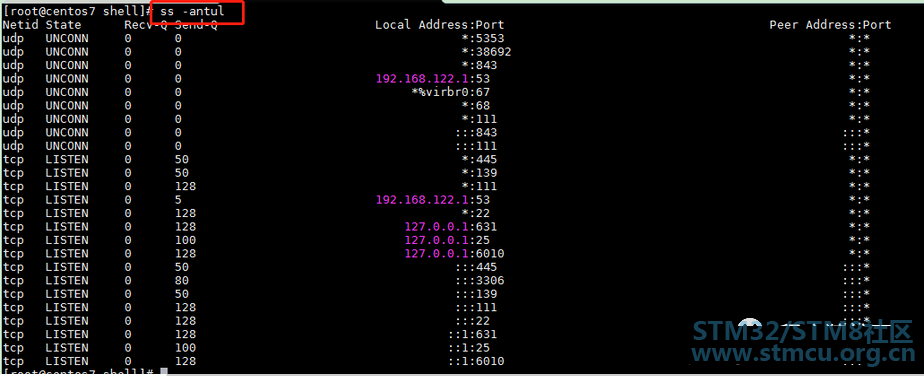Click '*:111' in the tcp LISTEN row
The image size is (924, 376).
click(479, 186)
